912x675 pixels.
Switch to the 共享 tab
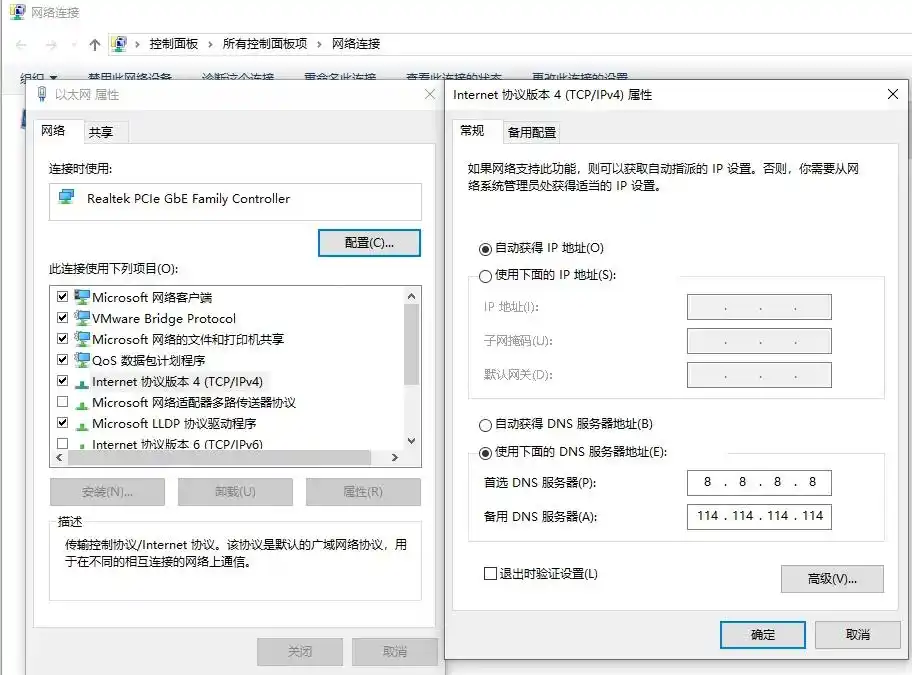click(x=103, y=130)
